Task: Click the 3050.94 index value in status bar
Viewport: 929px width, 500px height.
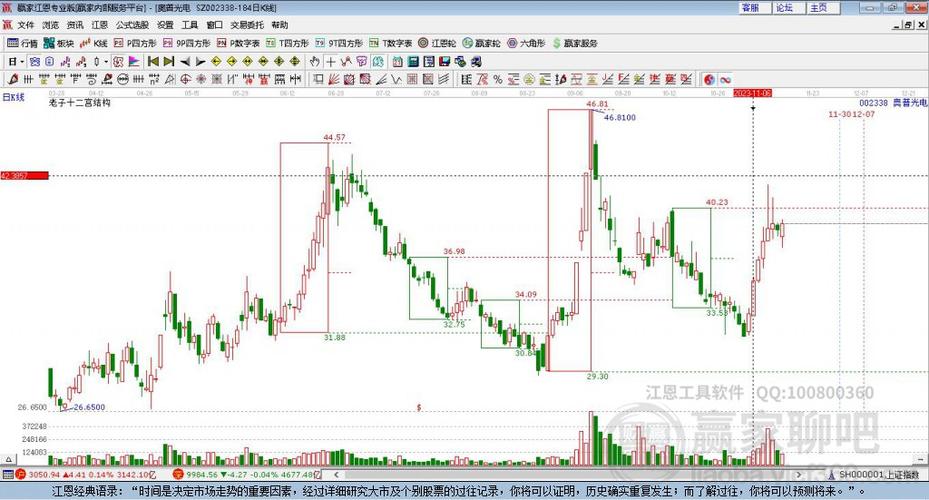Action: pos(44,475)
